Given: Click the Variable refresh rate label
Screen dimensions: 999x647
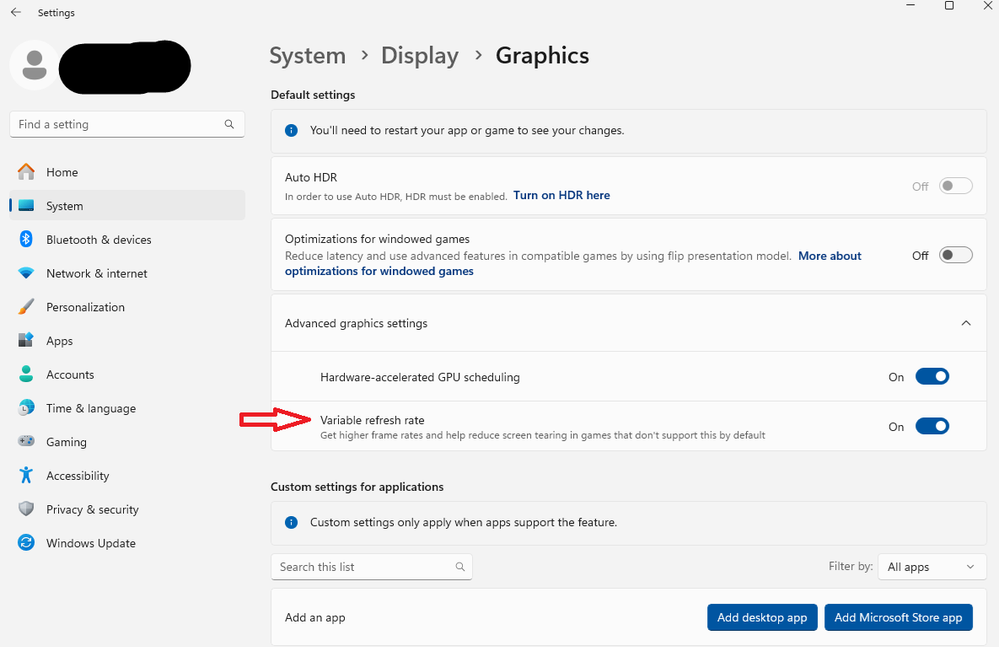Looking at the screenshot, I should coord(372,420).
